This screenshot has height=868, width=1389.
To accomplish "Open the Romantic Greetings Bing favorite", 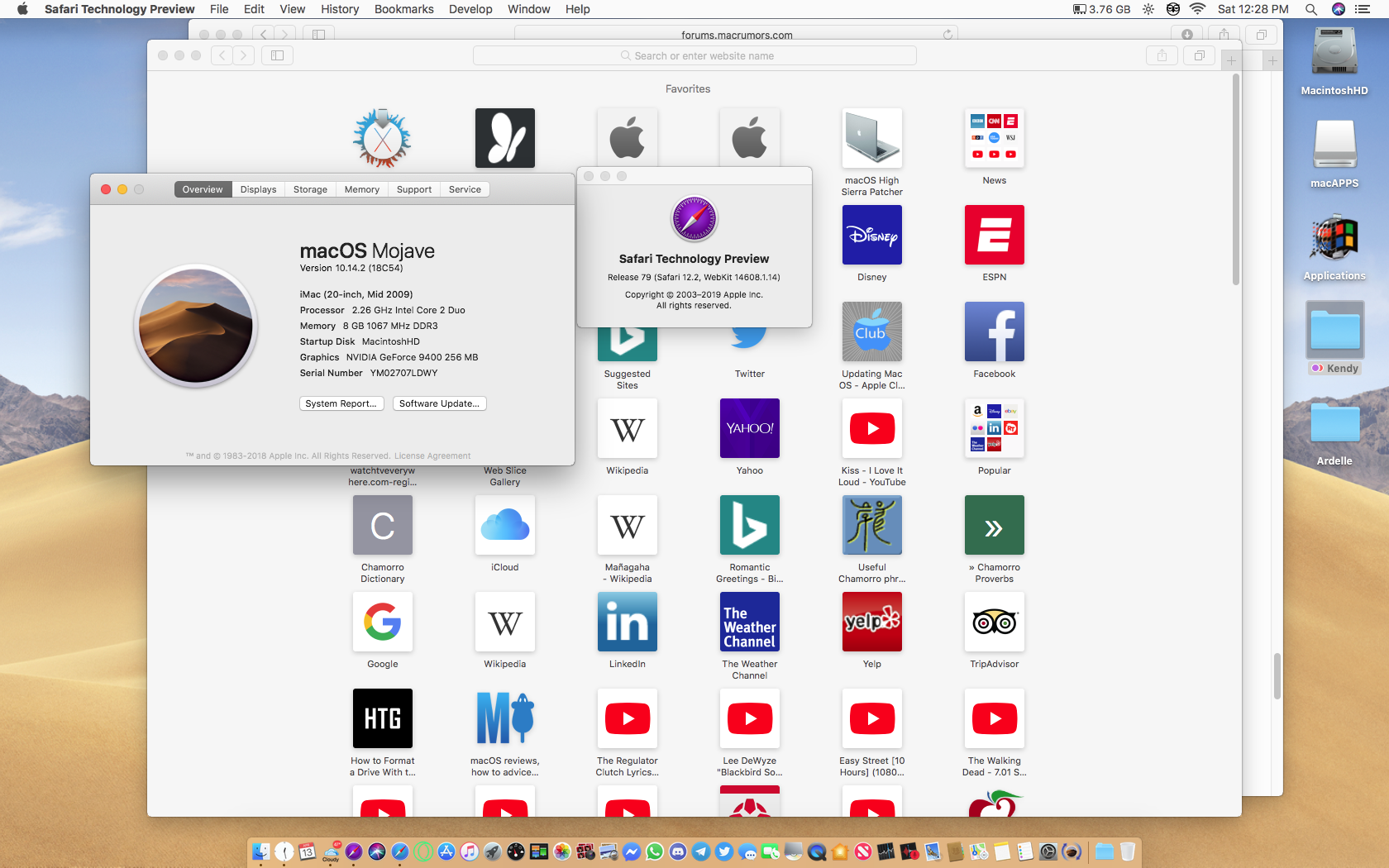I will point(749,525).
